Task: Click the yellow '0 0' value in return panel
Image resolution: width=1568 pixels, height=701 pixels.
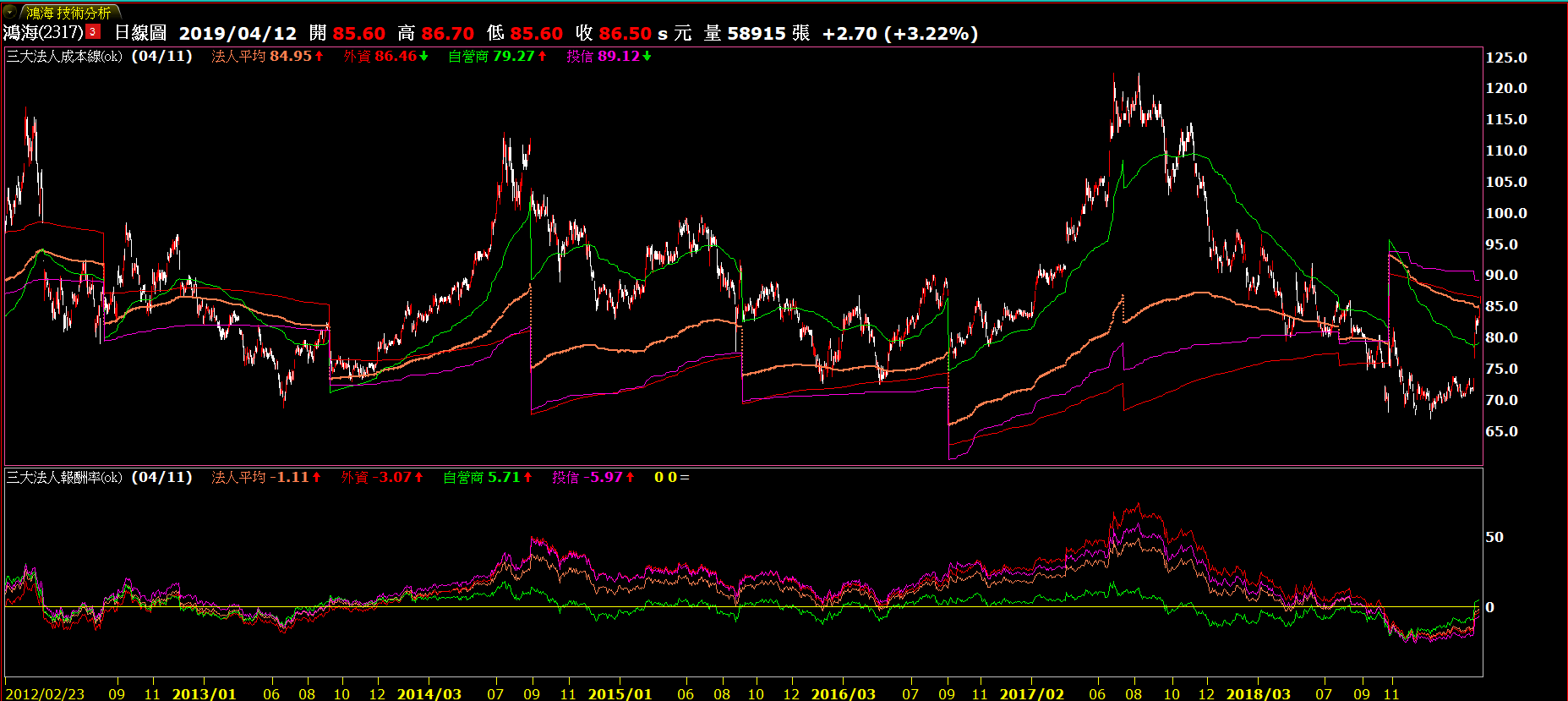Action: click(x=665, y=478)
